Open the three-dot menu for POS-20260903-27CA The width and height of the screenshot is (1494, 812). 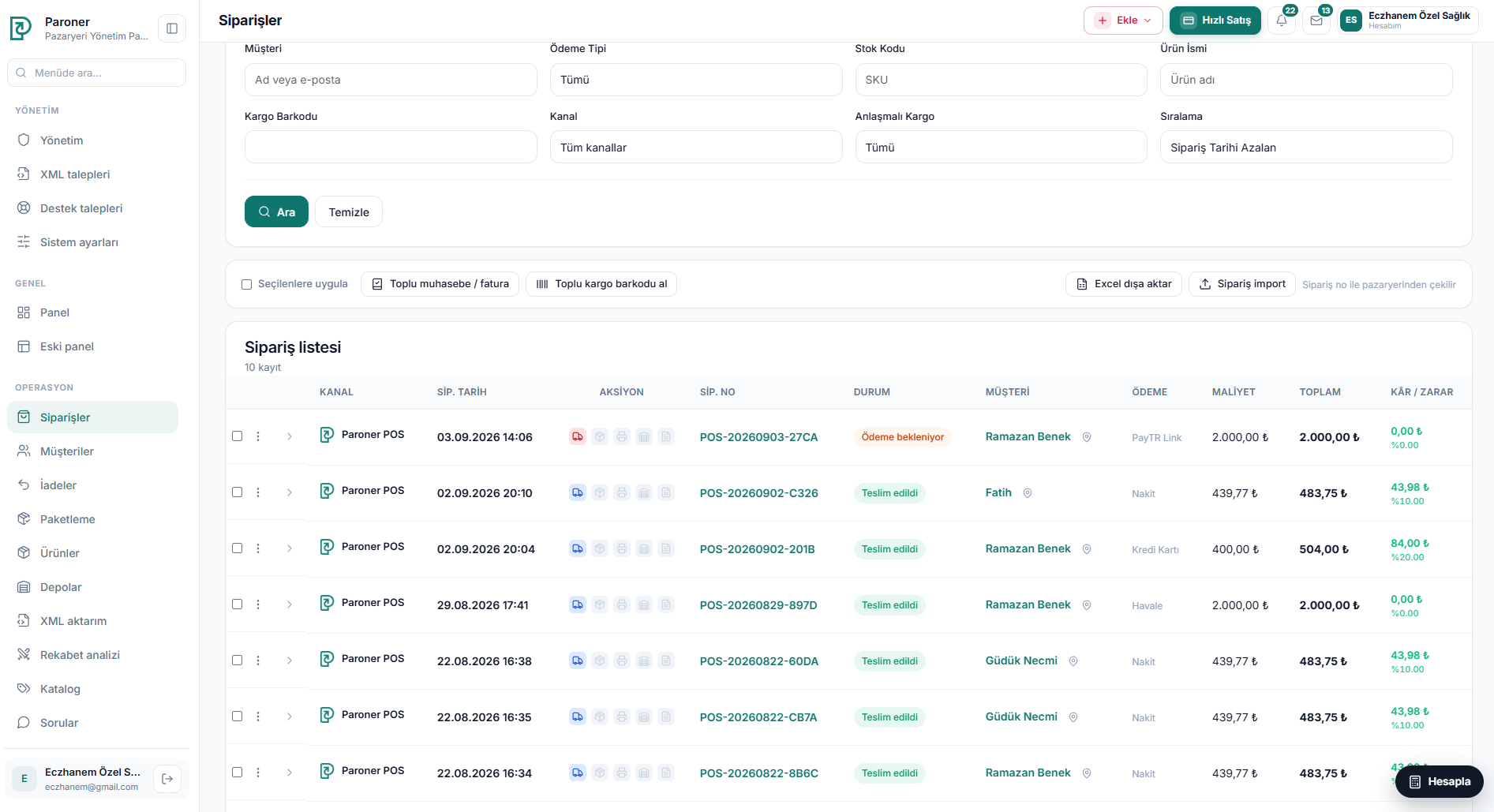(x=258, y=436)
